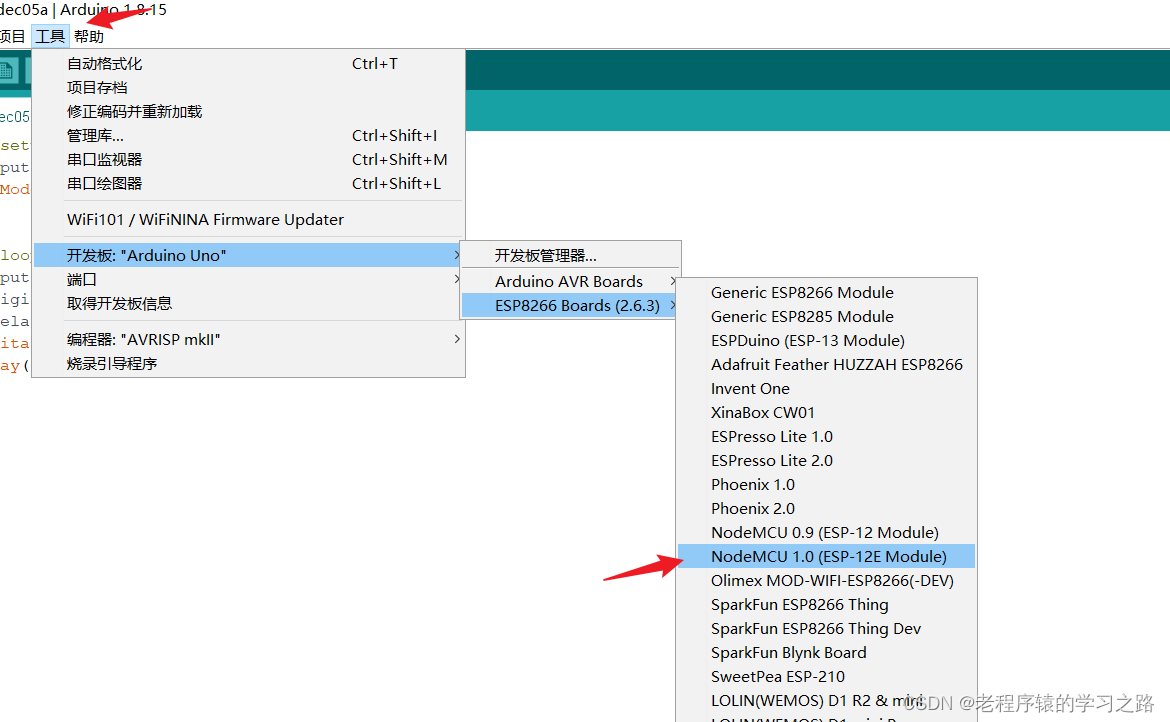Select SparkFun ESP8266 Thing board
This screenshot has height=722, width=1170.
826,604
